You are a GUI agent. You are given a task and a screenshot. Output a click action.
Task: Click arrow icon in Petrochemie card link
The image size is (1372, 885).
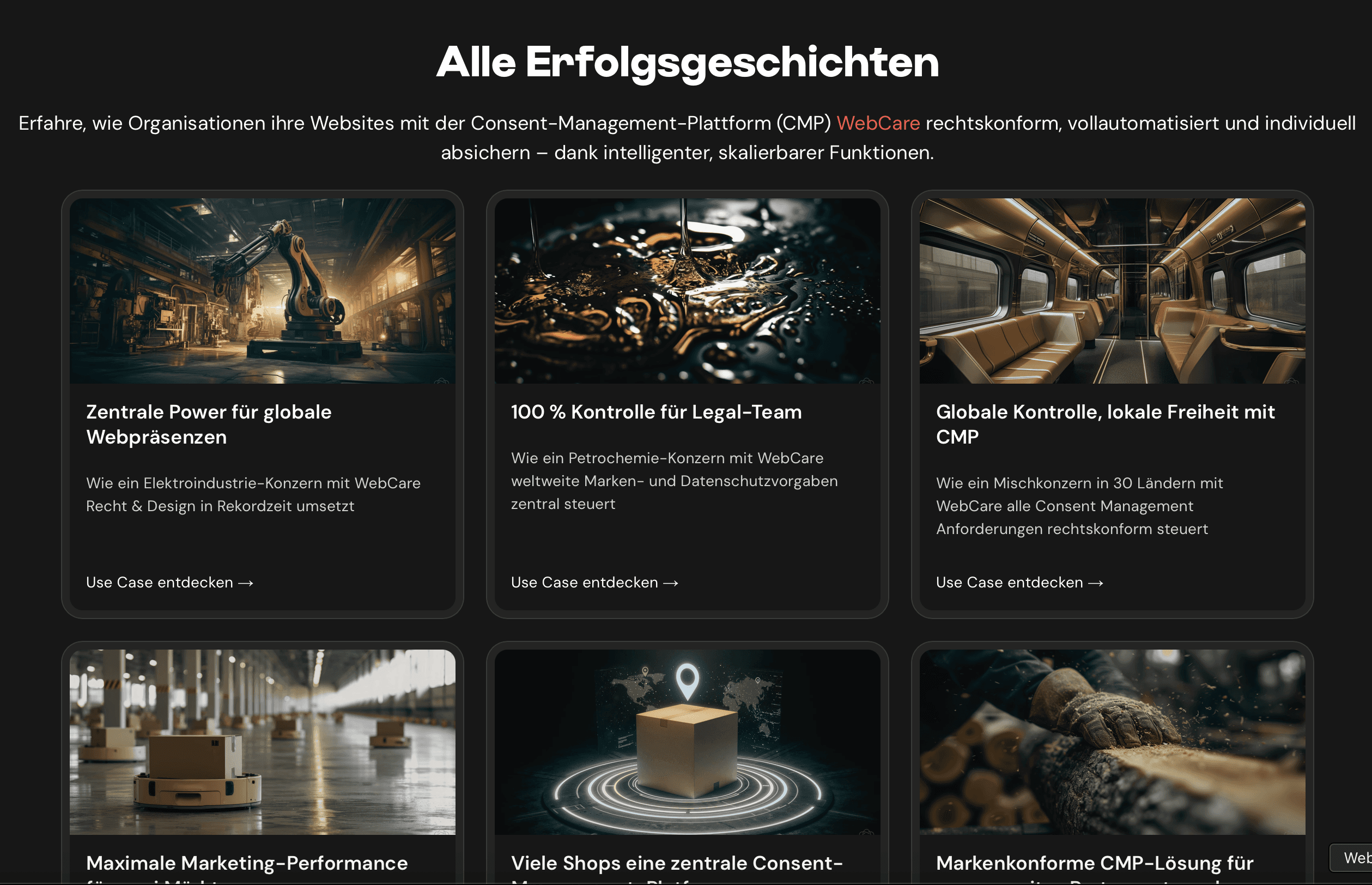pos(671,583)
